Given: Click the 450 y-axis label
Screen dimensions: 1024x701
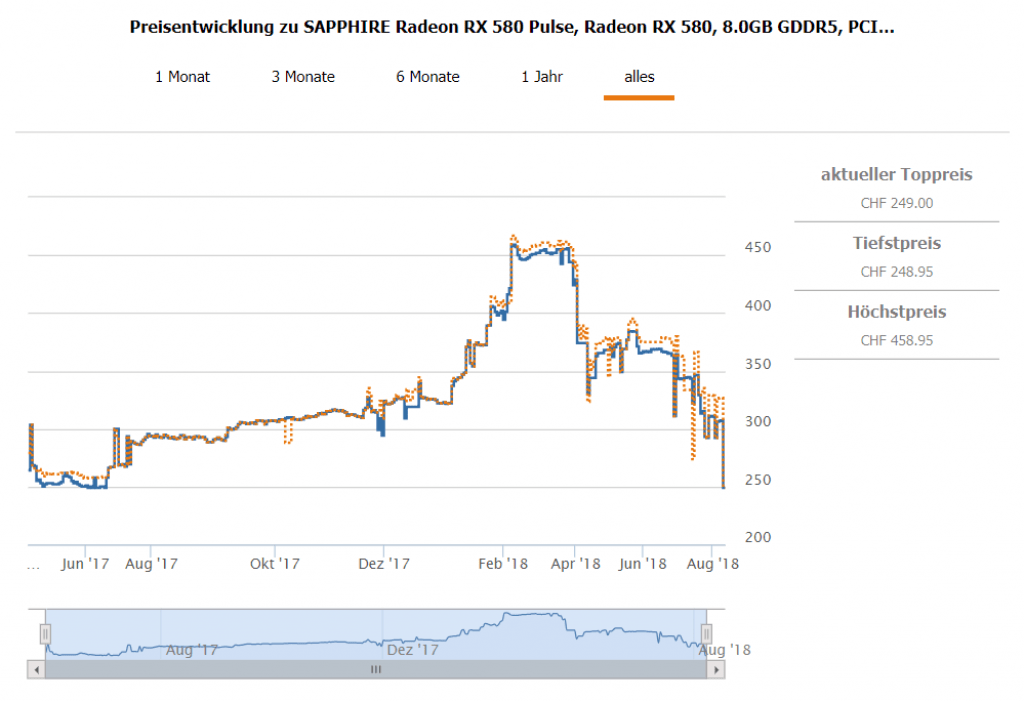Looking at the screenshot, I should pos(758,248).
